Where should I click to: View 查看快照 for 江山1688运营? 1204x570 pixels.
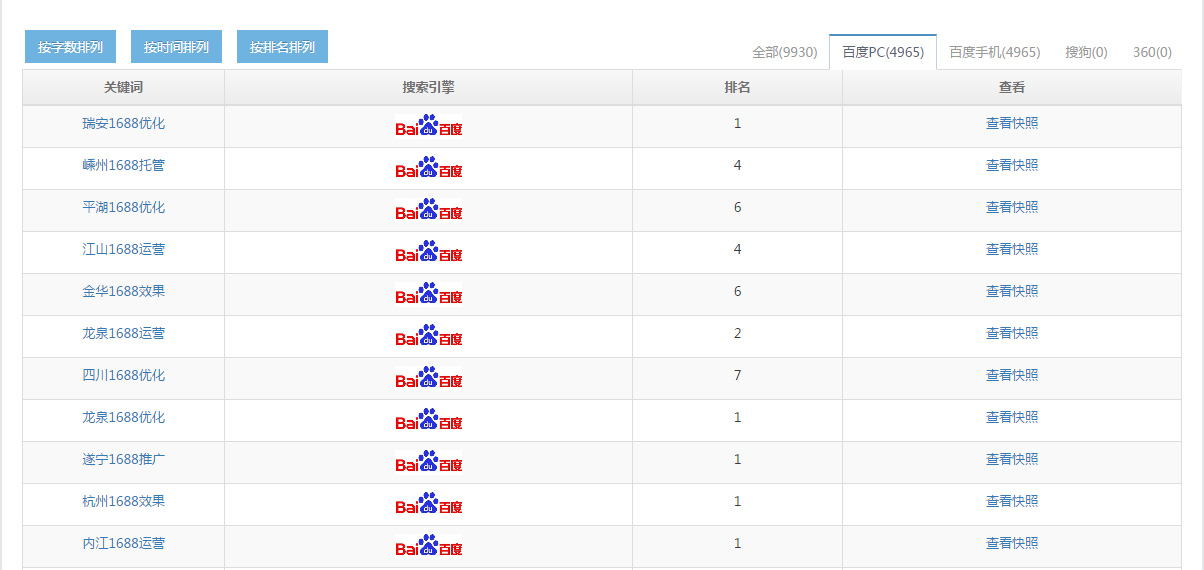[x=1012, y=250]
